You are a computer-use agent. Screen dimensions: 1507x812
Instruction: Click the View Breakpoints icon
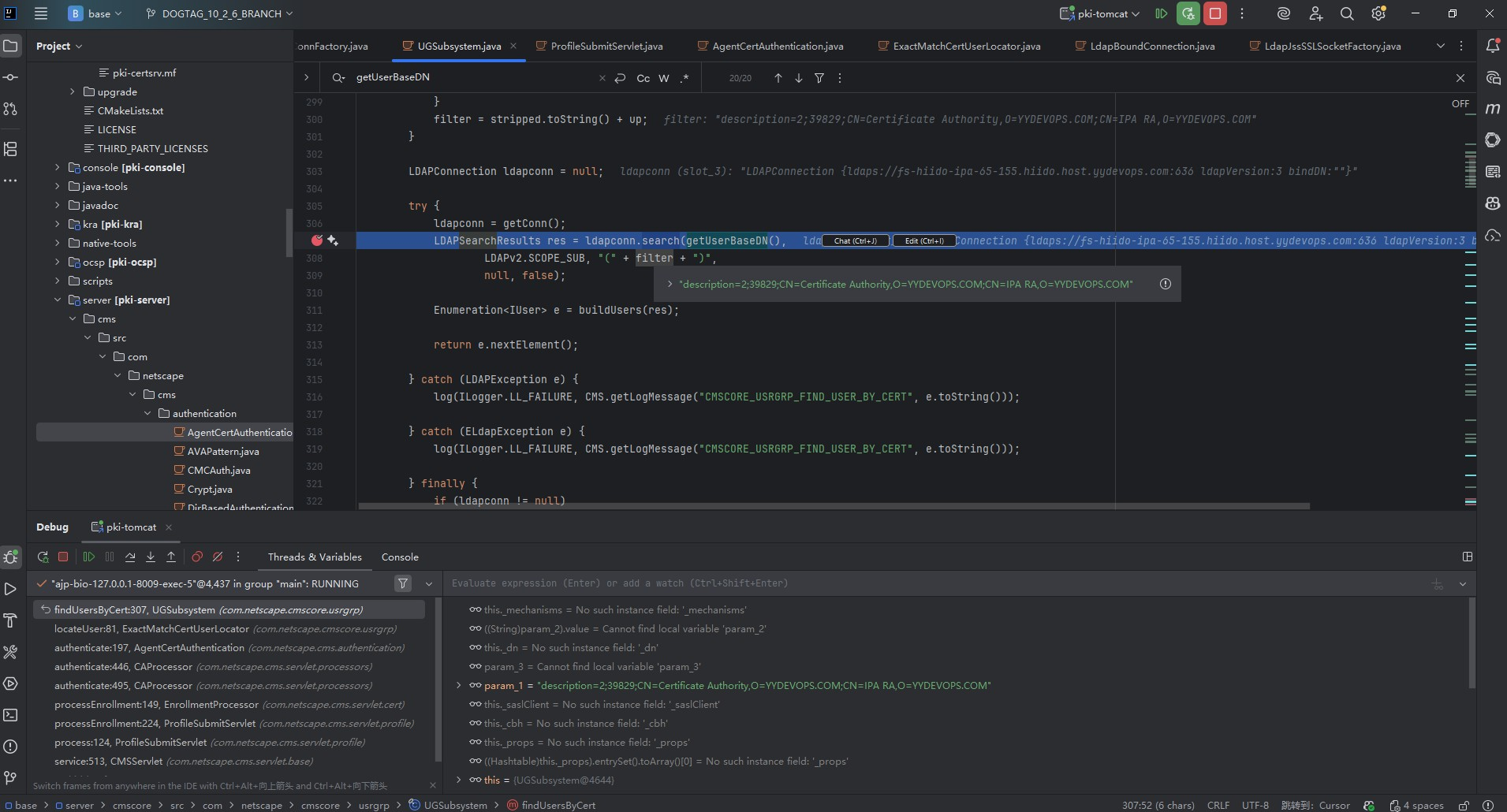(x=197, y=557)
